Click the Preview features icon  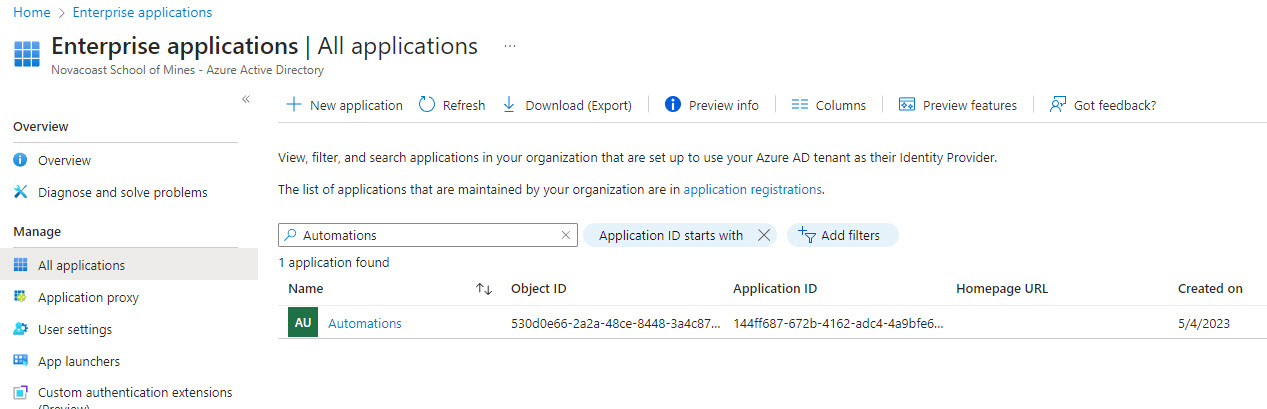[x=907, y=105]
